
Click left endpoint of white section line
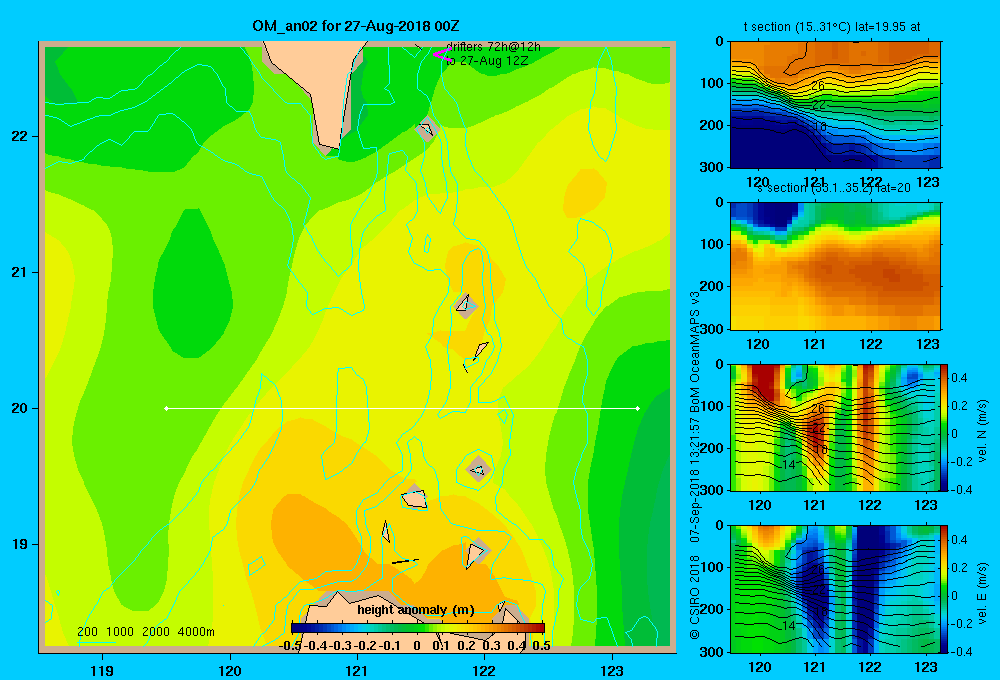click(166, 408)
